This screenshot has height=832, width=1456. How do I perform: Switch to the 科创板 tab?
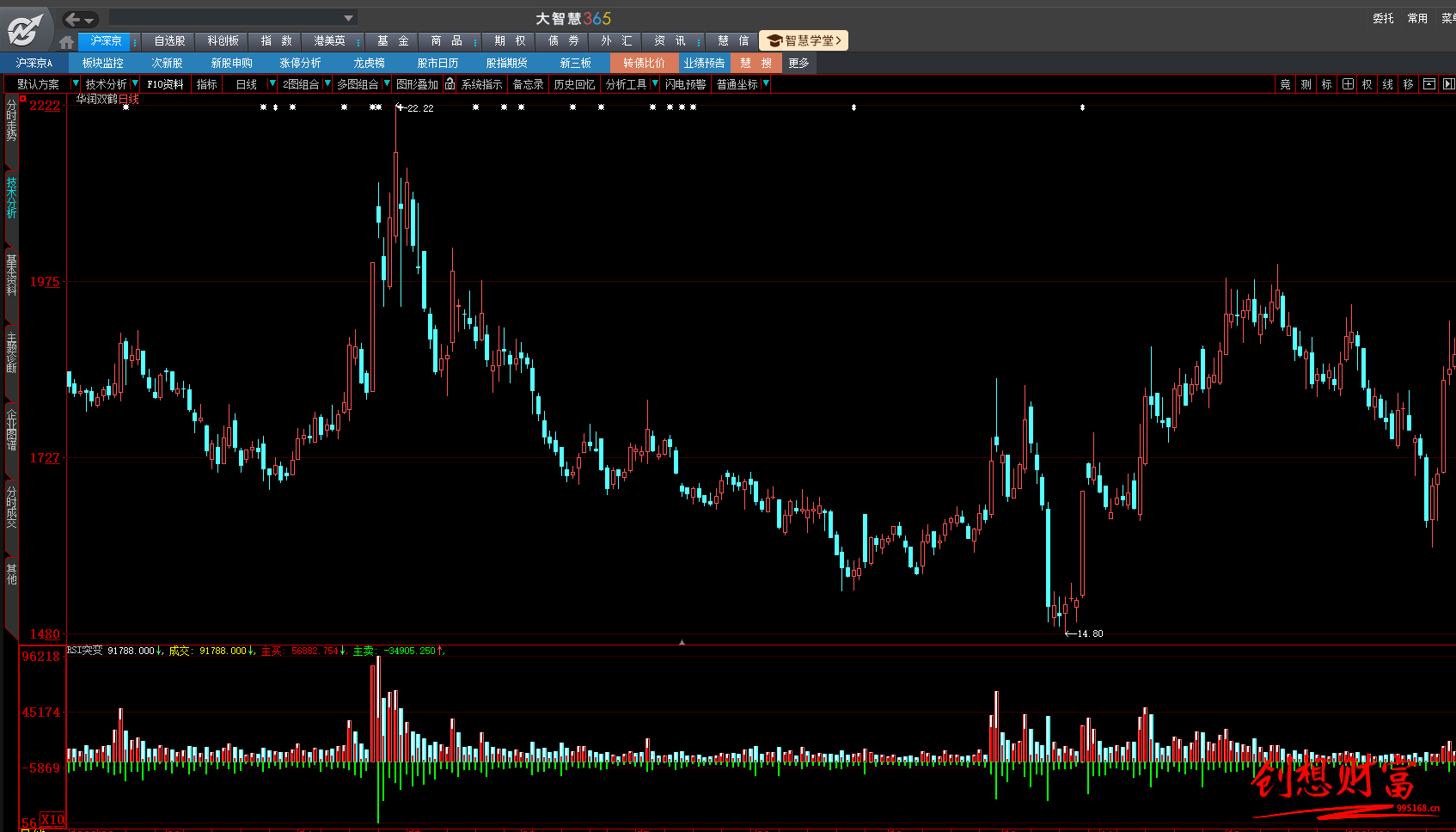tap(223, 41)
